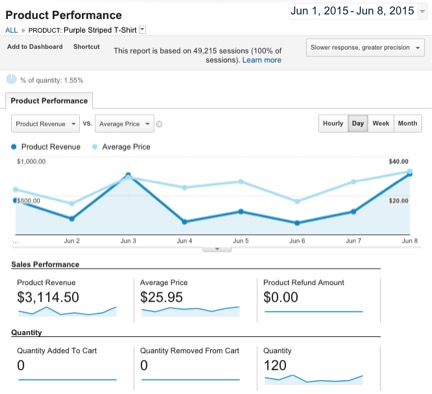The height and width of the screenshot is (394, 432).
Task: Open the Product Revenue metric dropdown
Action: [x=45, y=124]
